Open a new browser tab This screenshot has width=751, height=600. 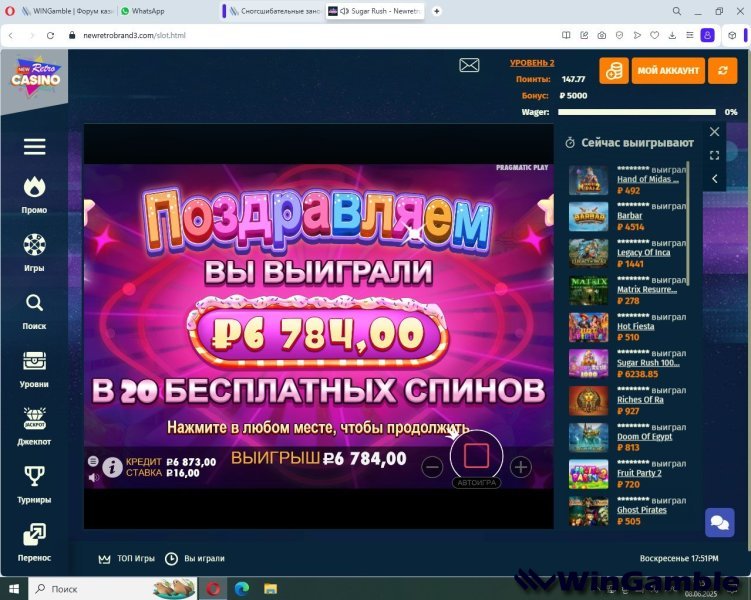(436, 11)
